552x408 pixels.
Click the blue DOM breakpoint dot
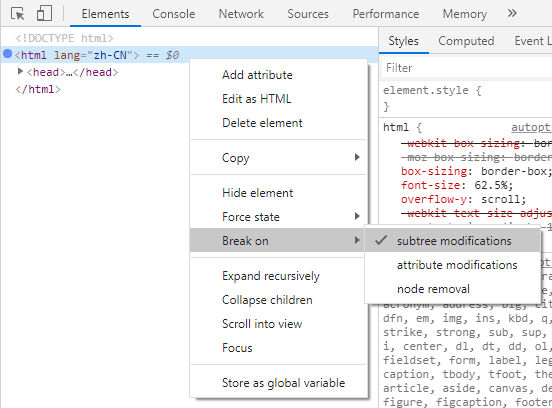point(7,54)
